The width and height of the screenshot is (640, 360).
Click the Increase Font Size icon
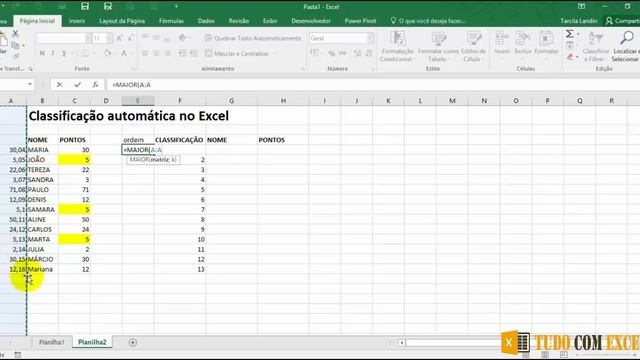120,38
